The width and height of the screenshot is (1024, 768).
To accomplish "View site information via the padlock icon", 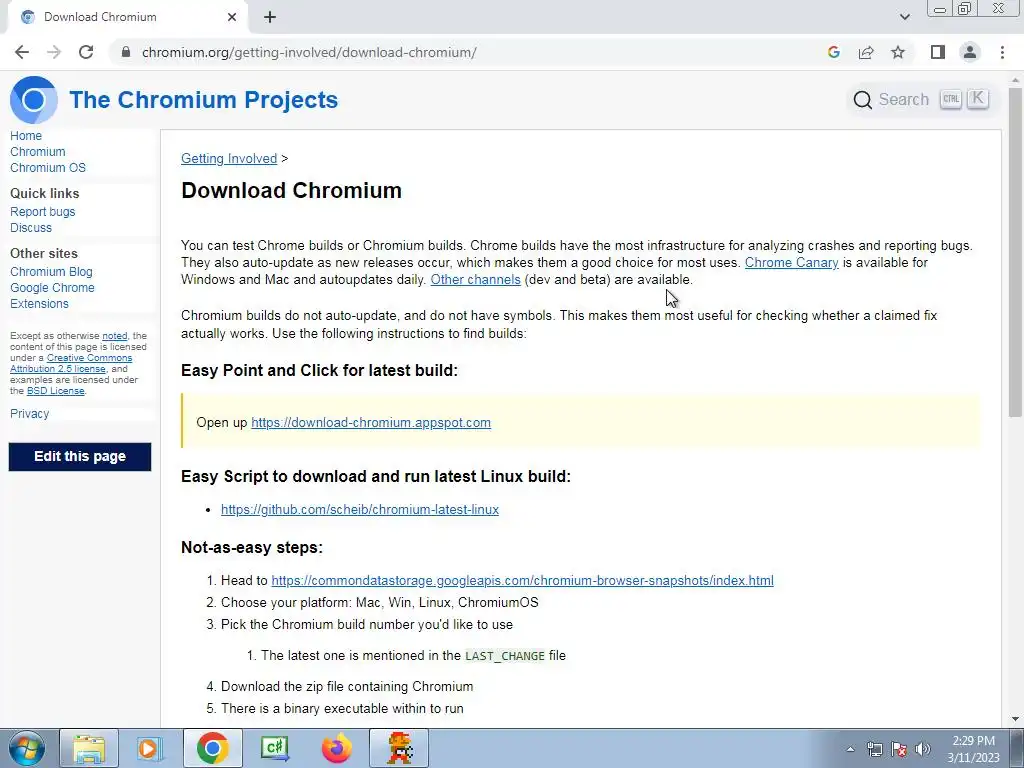I will (x=126, y=52).
